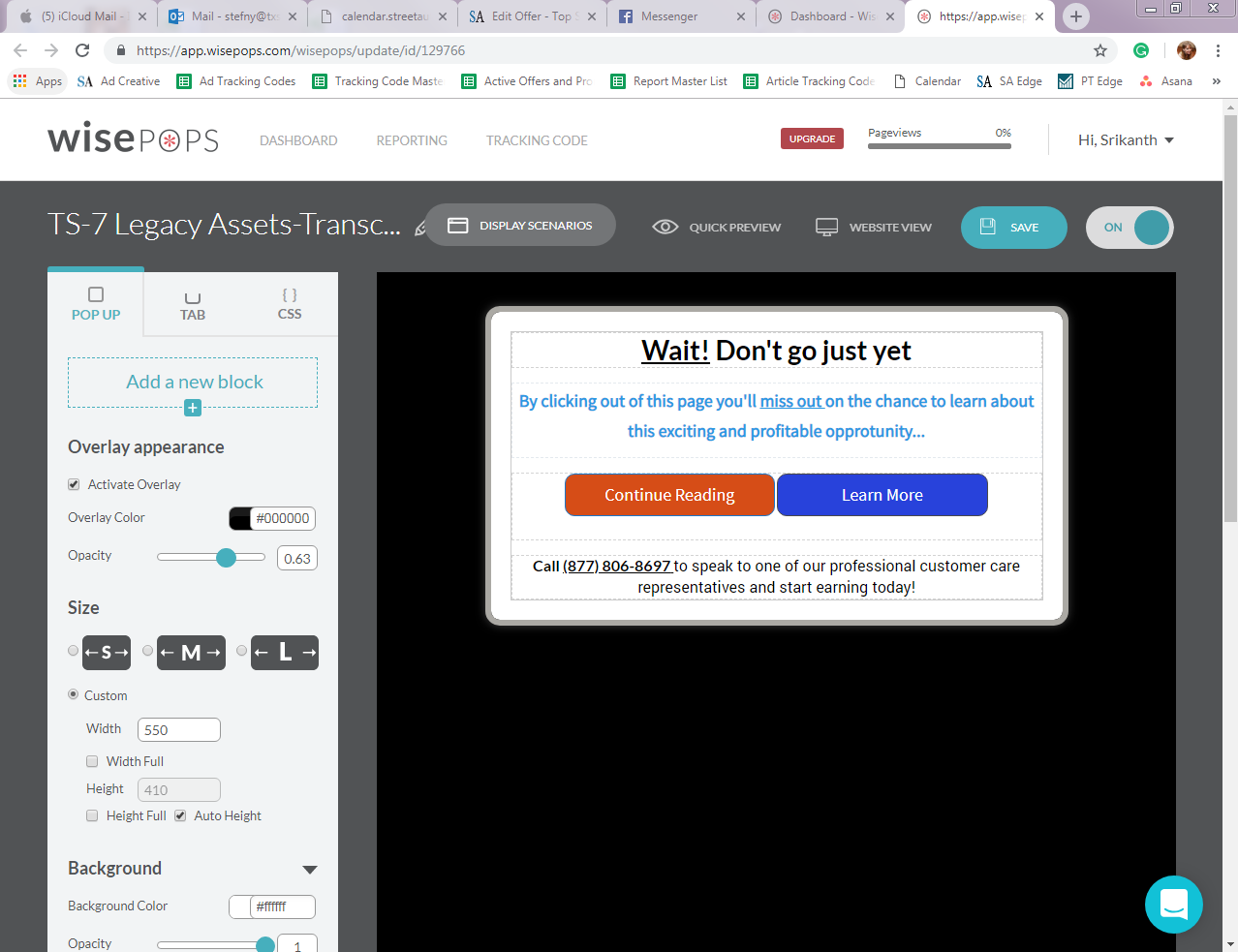Uncheck the Activate Overlay checkbox
Viewport: 1238px width, 952px height.
point(74,484)
